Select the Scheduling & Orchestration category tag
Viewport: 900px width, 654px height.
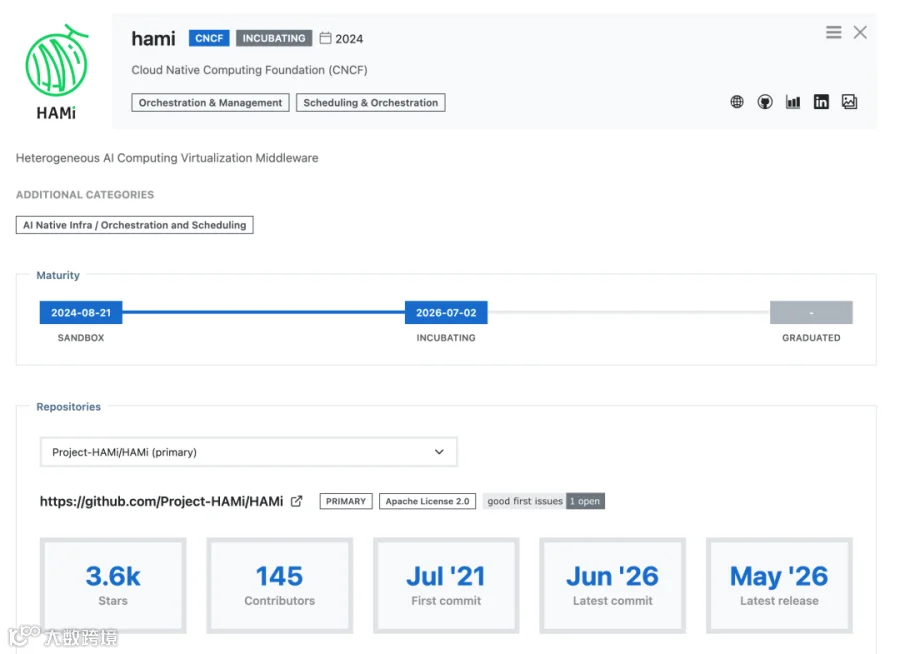click(370, 103)
